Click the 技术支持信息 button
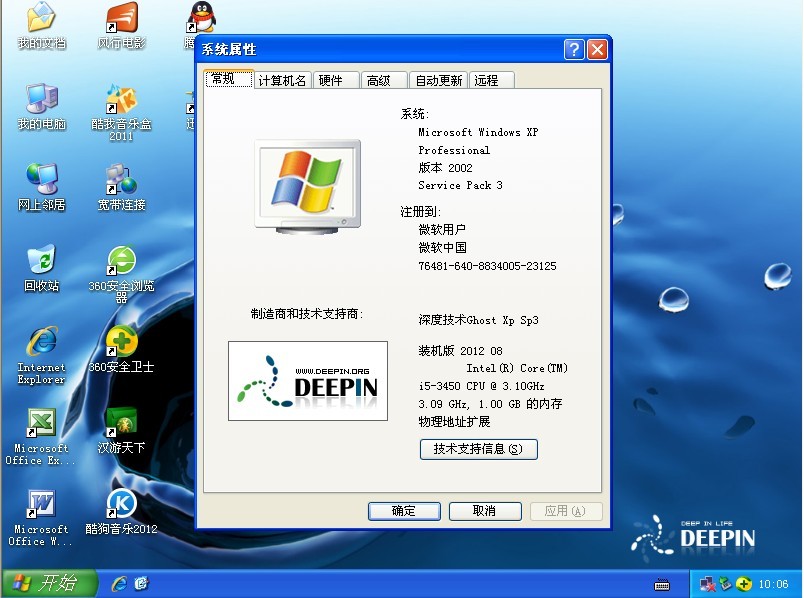This screenshot has height=598, width=804. pos(478,450)
